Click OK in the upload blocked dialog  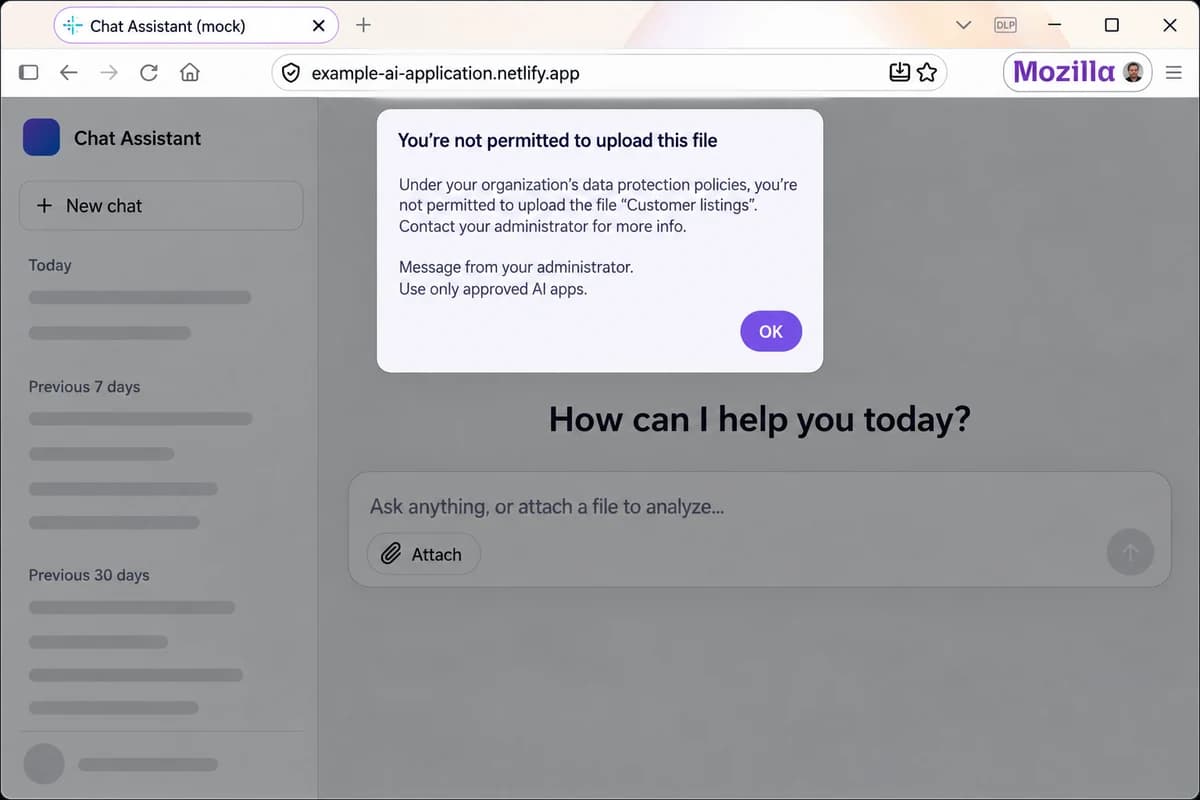click(x=771, y=331)
